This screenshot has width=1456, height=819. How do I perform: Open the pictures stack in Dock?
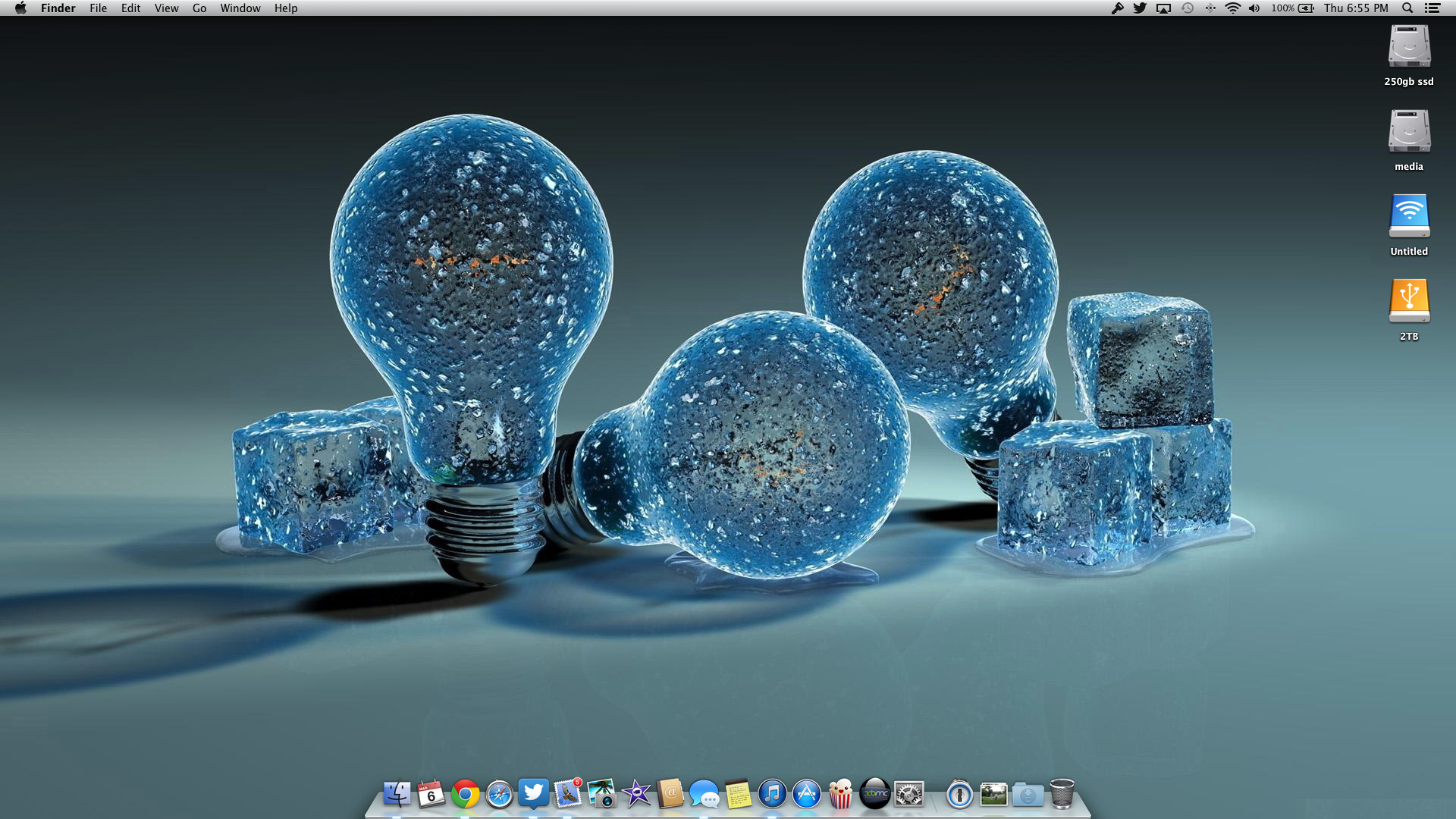(993, 794)
